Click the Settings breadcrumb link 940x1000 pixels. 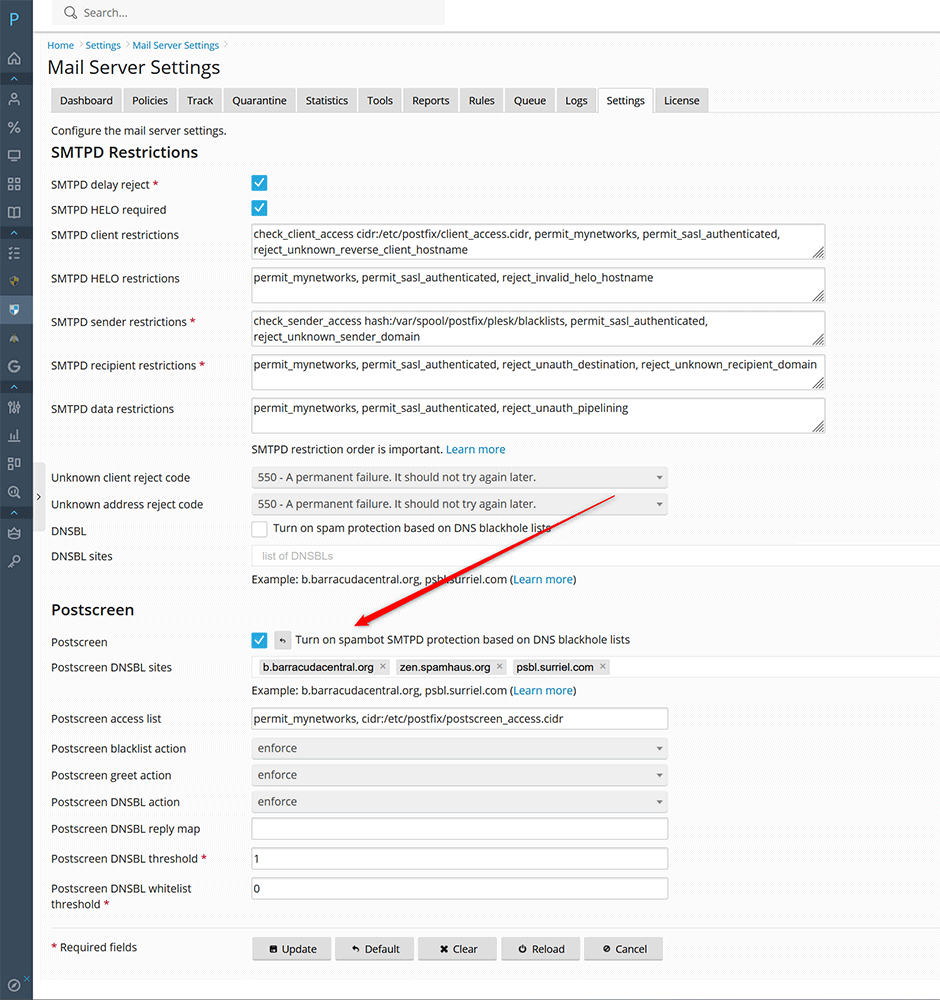pyautogui.click(x=103, y=45)
